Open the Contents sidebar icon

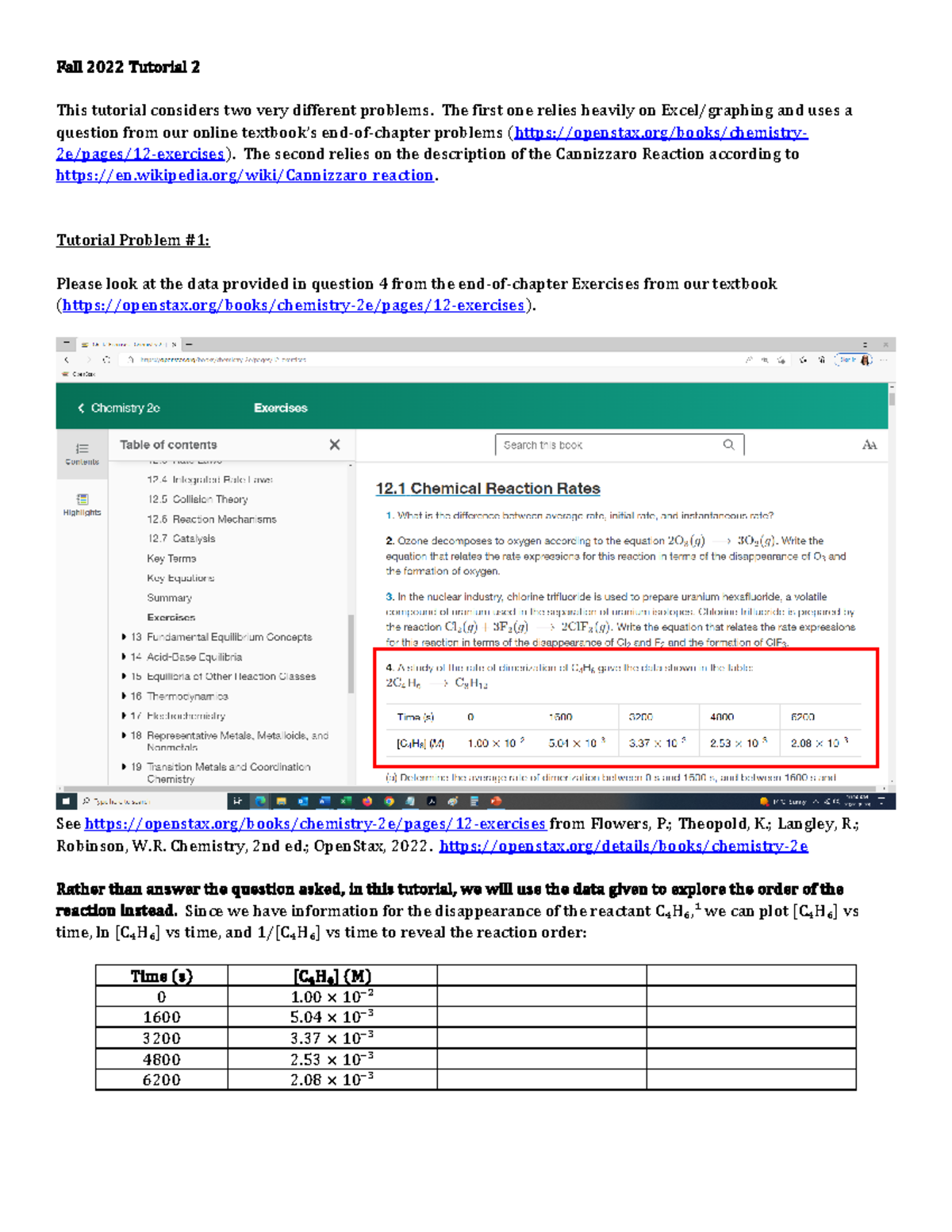82,452
